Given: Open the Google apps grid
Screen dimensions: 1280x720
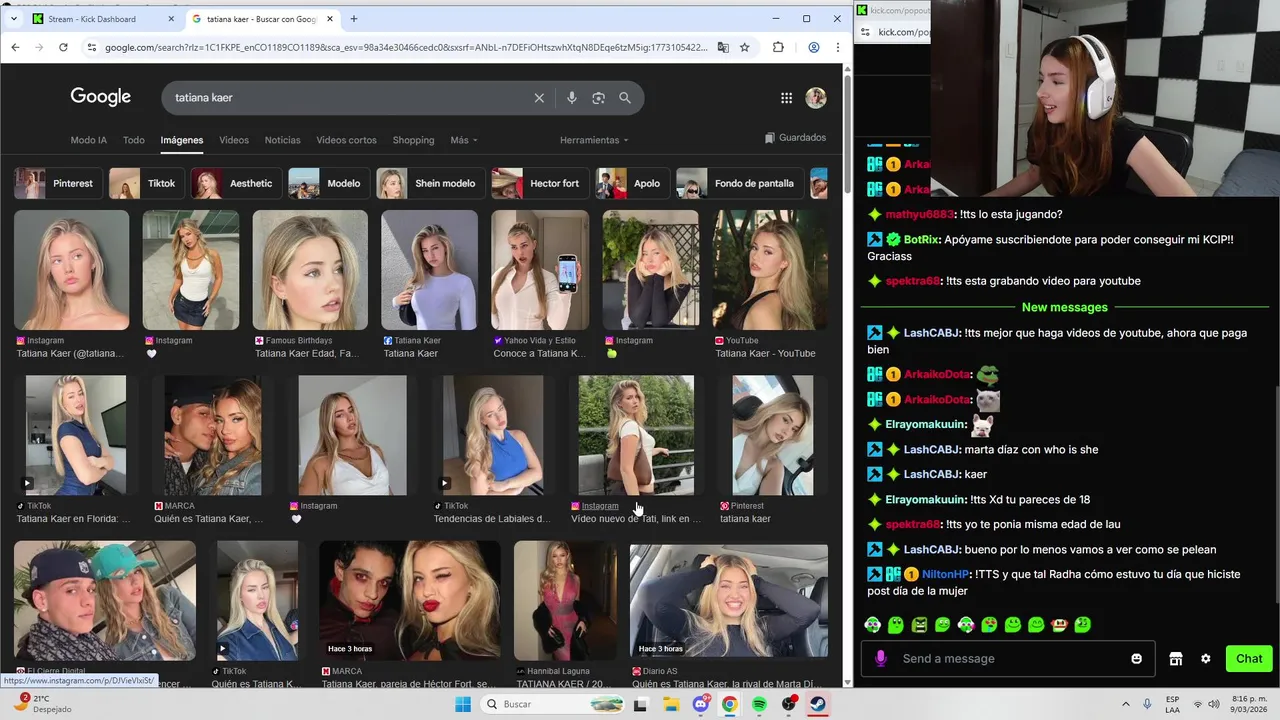Looking at the screenshot, I should point(786,98).
